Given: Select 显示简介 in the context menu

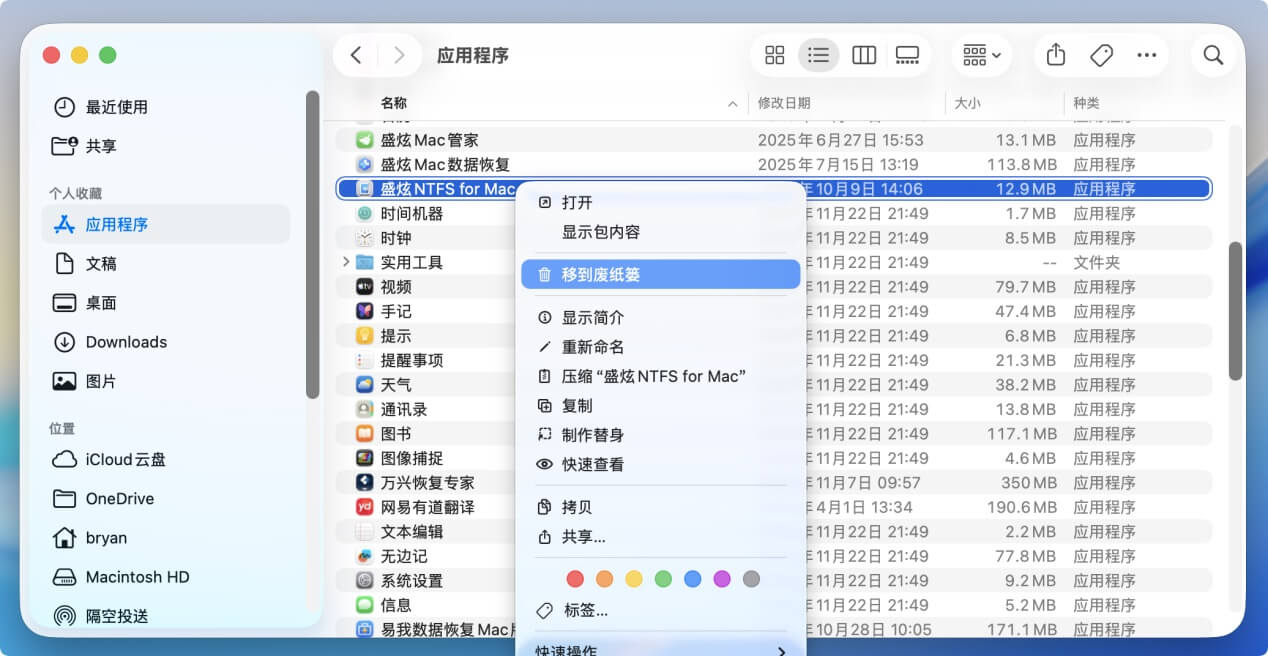Looking at the screenshot, I should pyautogui.click(x=598, y=317).
